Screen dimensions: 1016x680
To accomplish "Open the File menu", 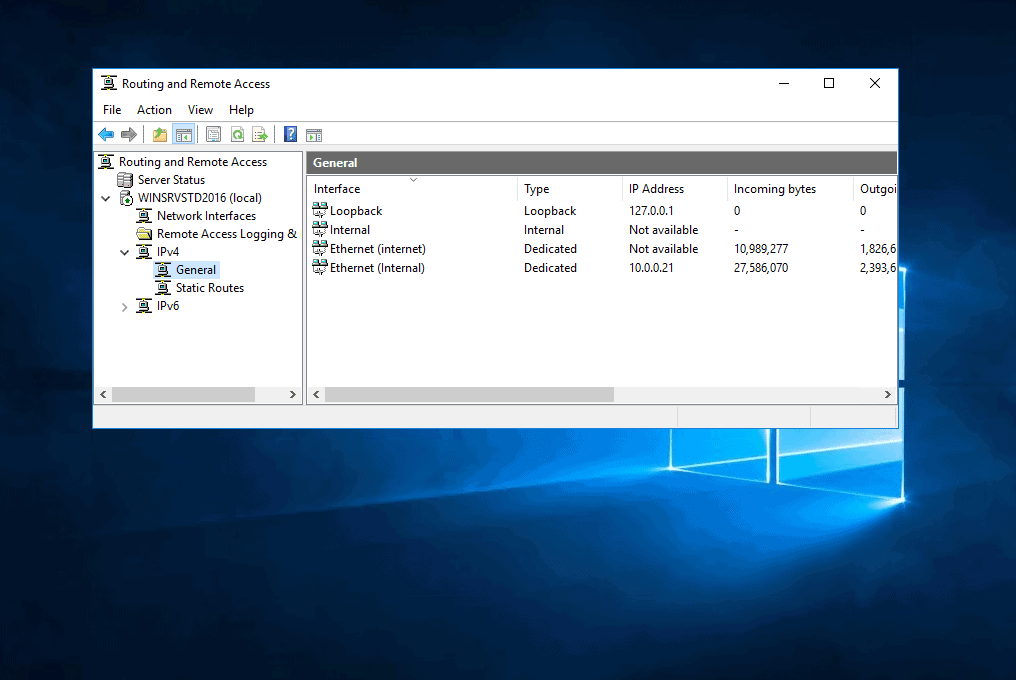I will coord(112,110).
